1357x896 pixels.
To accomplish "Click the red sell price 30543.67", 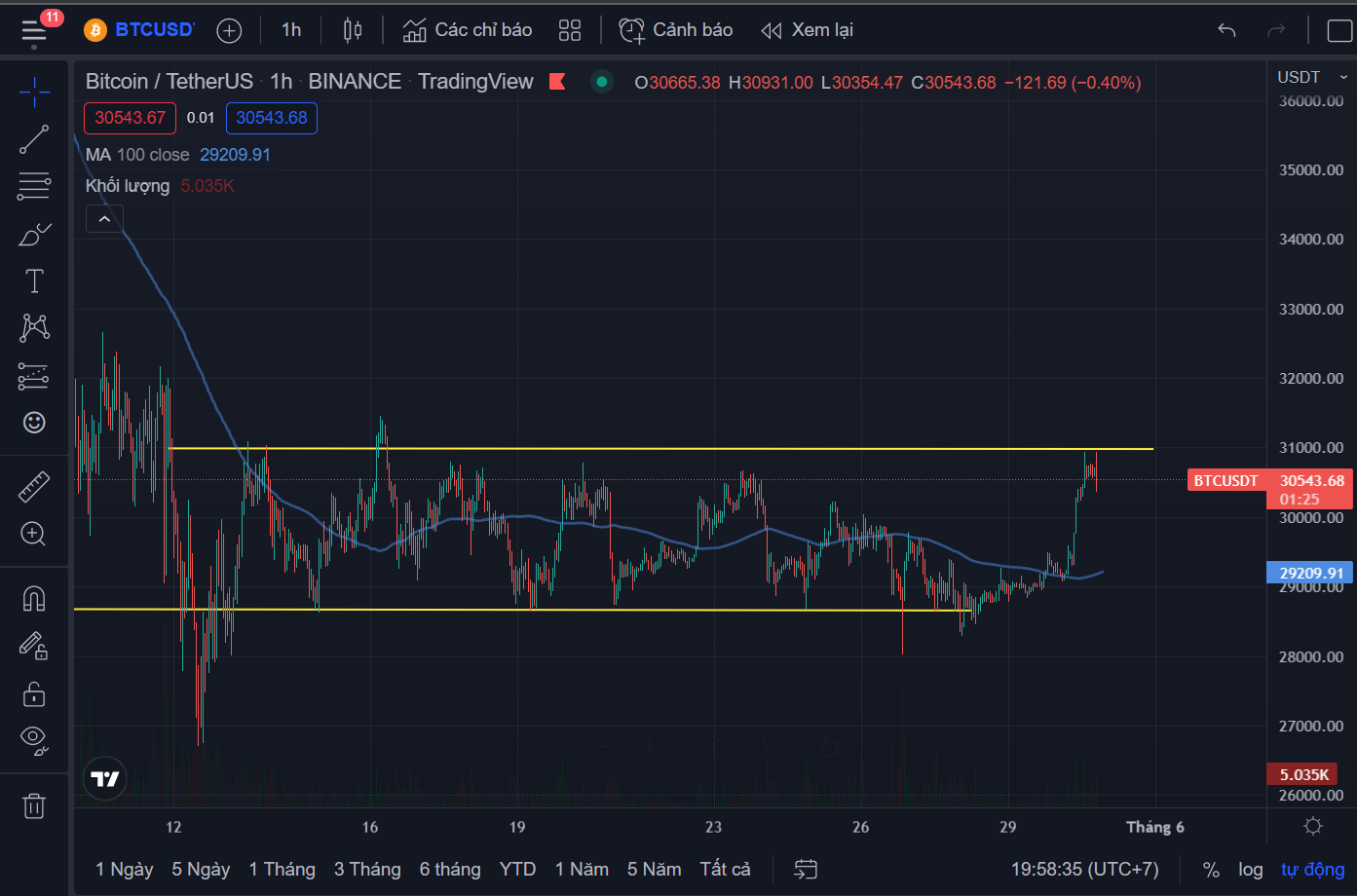I will [130, 118].
